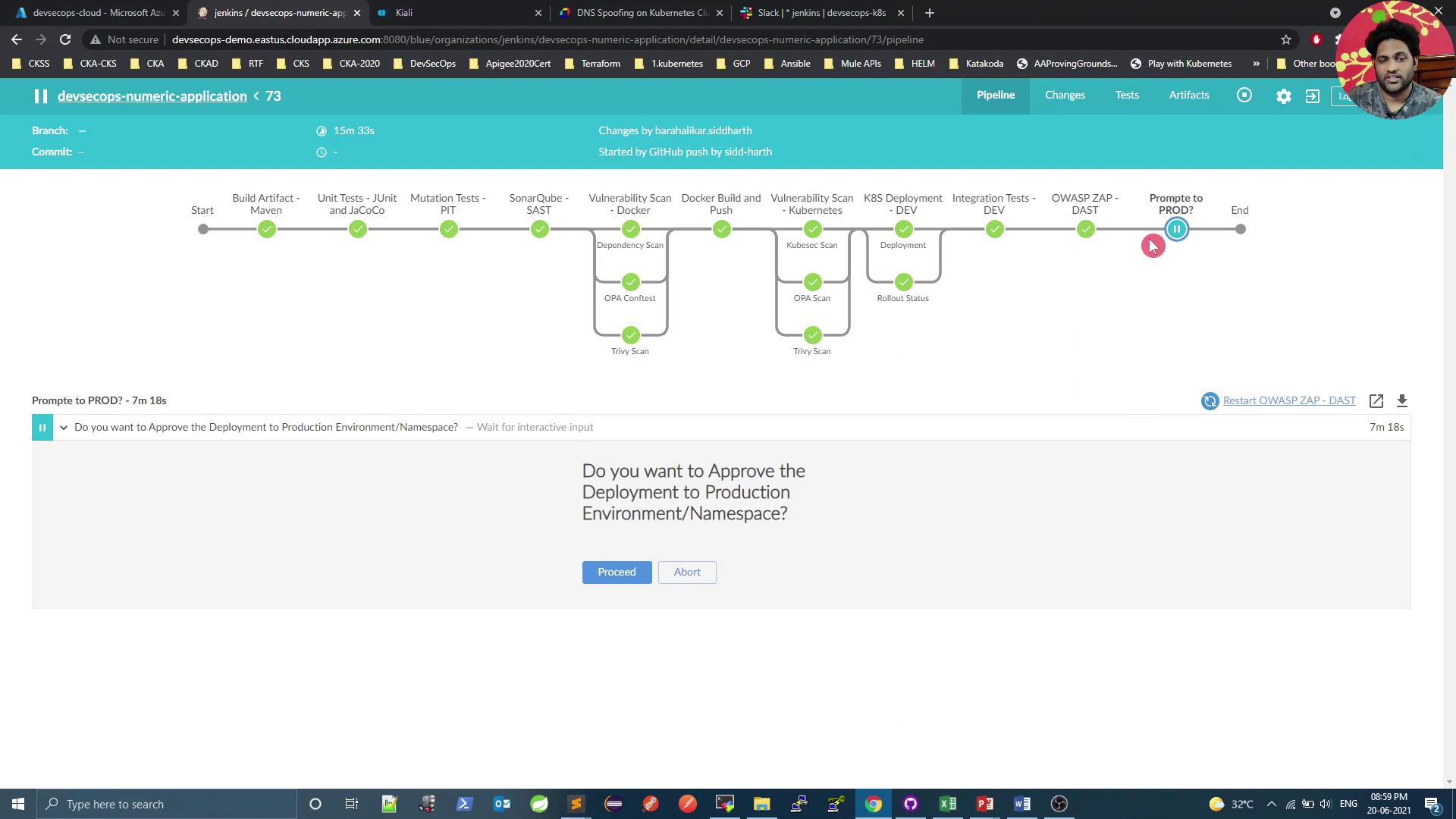The image size is (1456, 819).
Task: Go back via arrow next to run 73
Action: [257, 96]
